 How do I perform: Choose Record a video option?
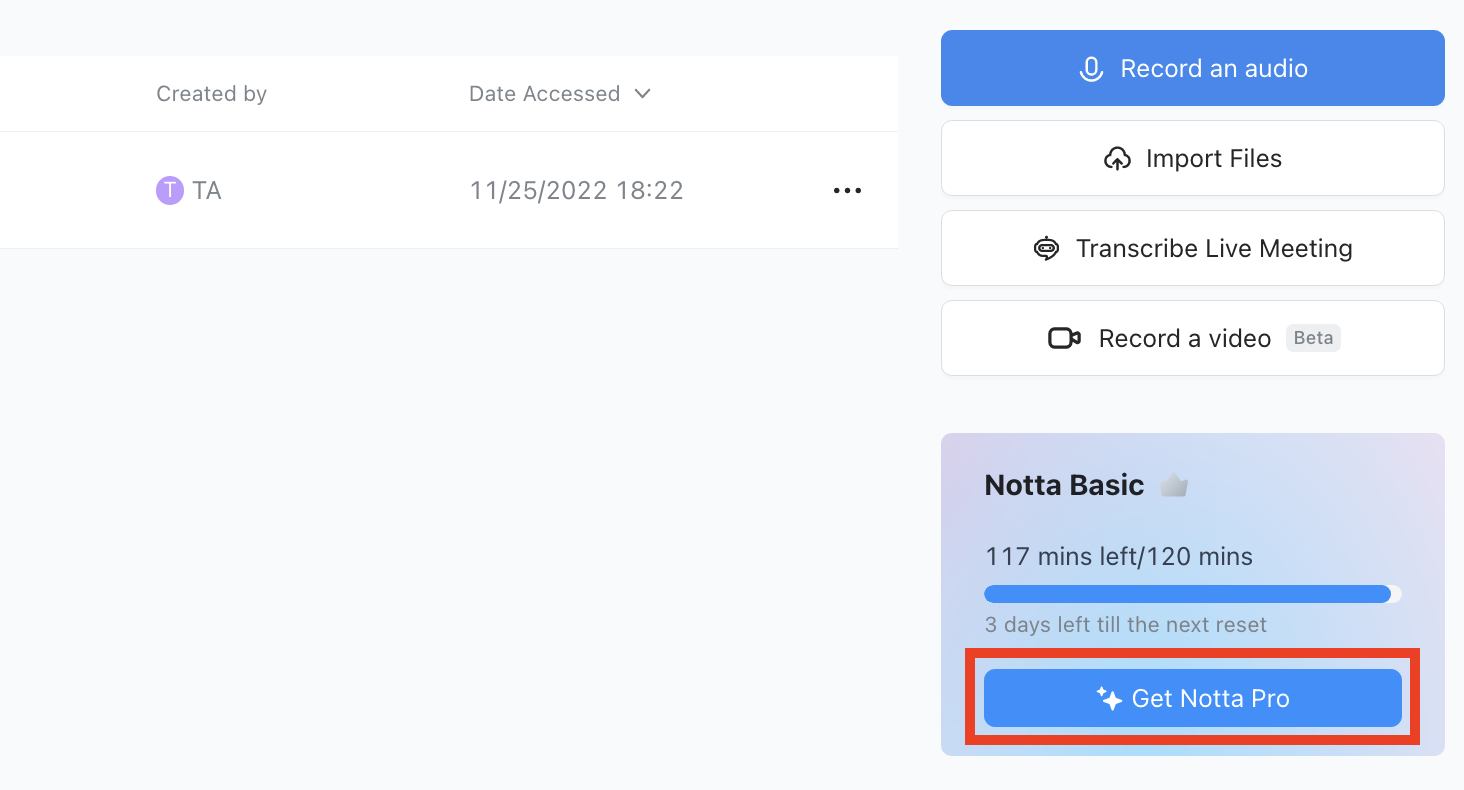point(1192,338)
